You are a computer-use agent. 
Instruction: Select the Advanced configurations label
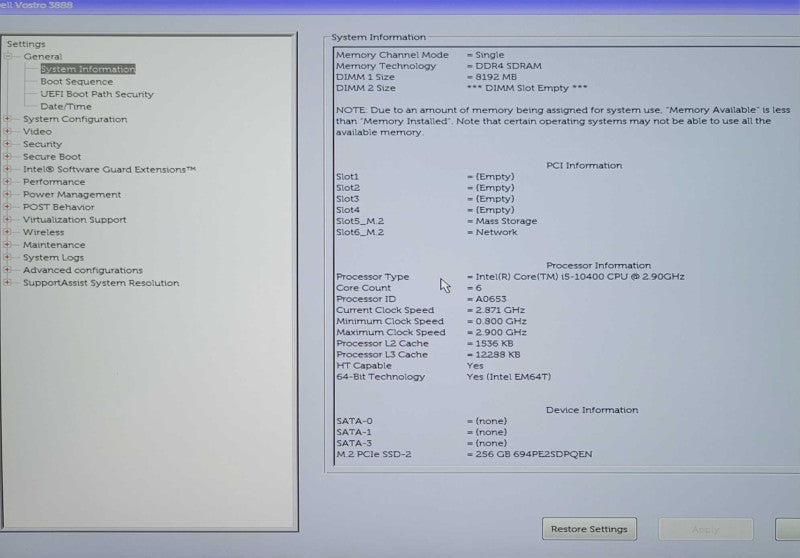[83, 270]
